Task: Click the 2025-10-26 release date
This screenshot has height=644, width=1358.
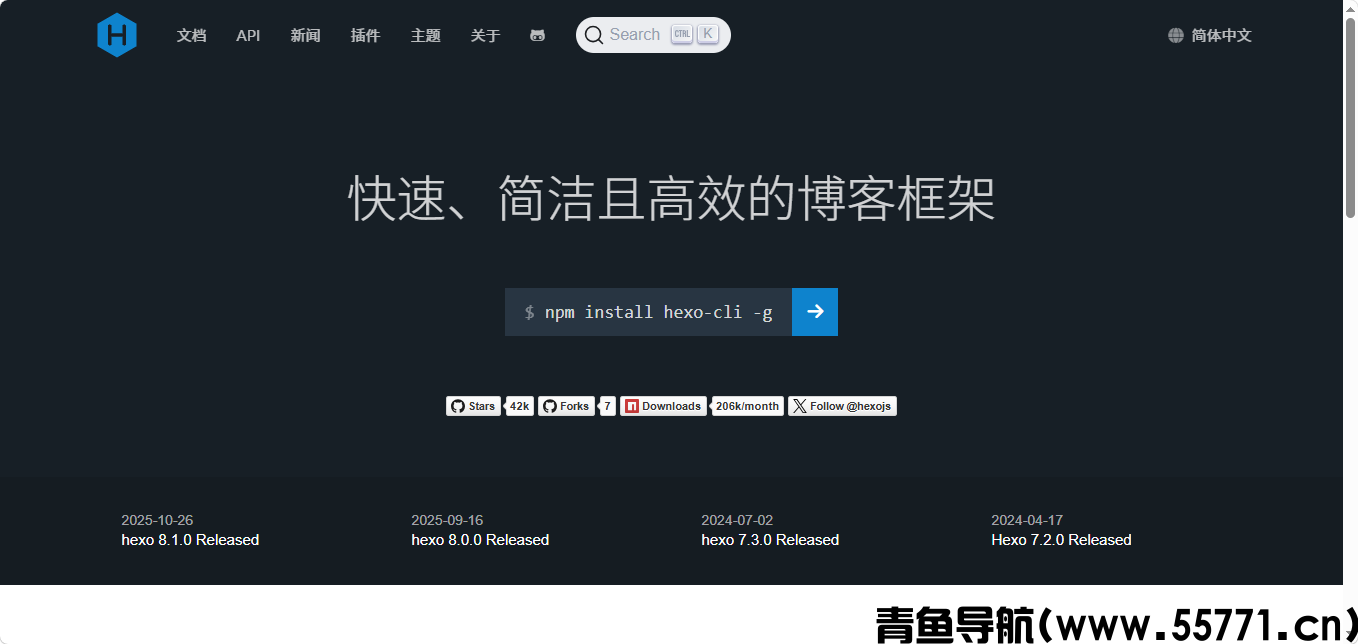Action: coord(157,520)
